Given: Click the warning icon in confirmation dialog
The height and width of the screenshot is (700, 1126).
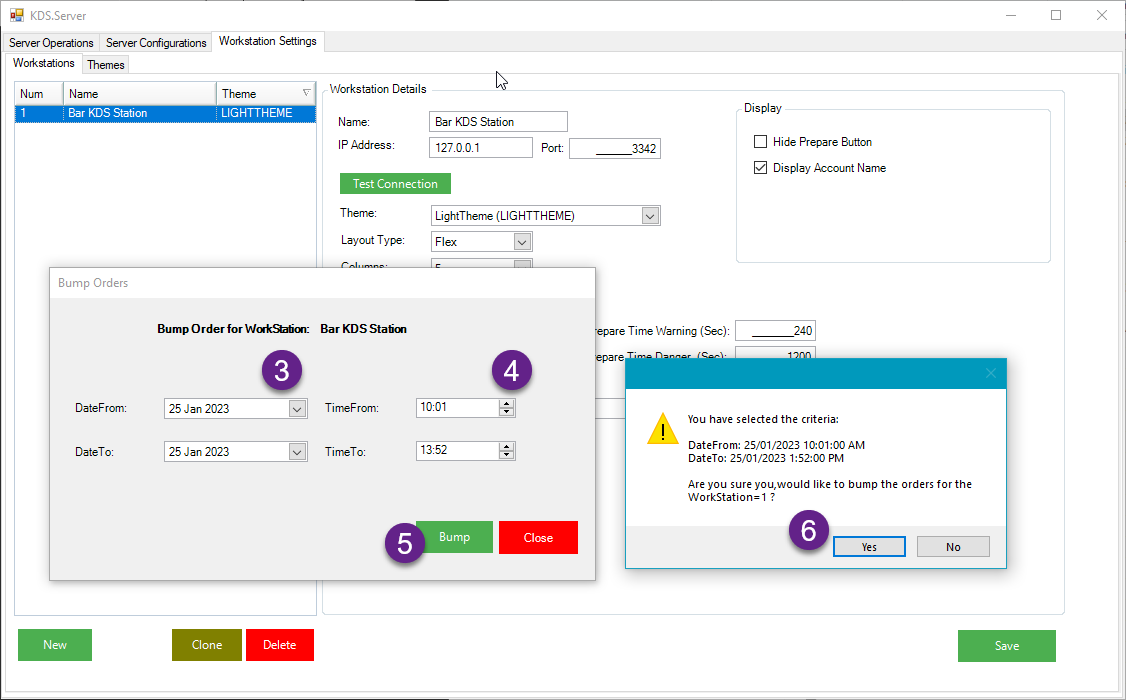Looking at the screenshot, I should pyautogui.click(x=662, y=429).
